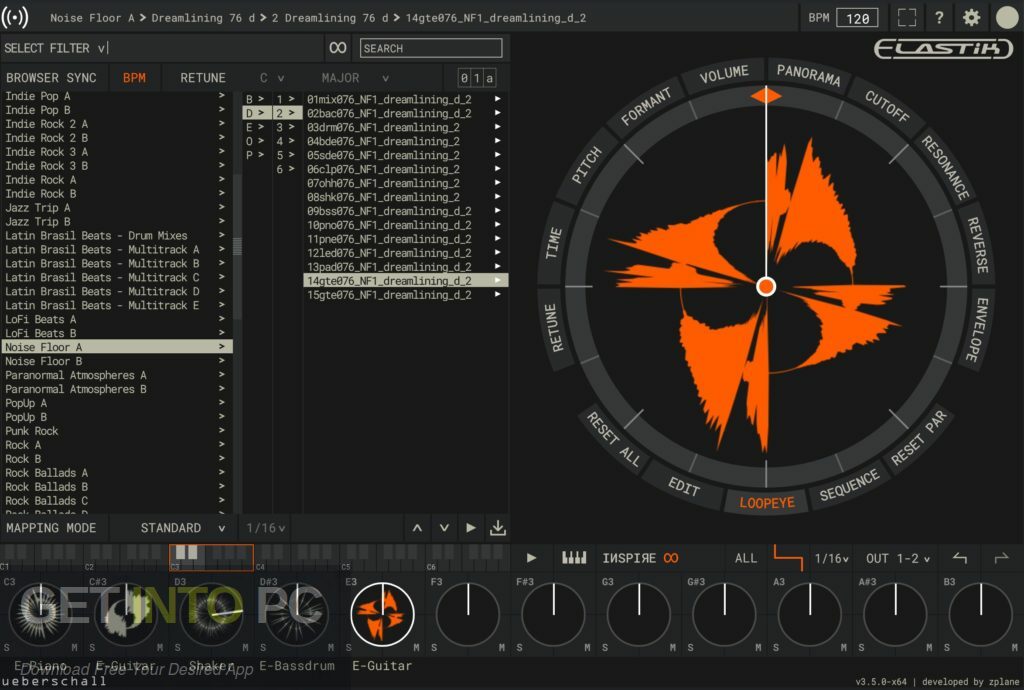1024x690 pixels.
Task: Solo the G3 pad
Action: 605,648
